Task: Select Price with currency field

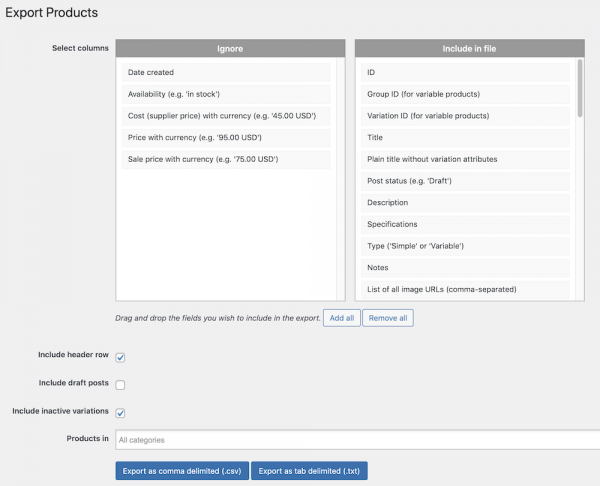Action: click(224, 138)
